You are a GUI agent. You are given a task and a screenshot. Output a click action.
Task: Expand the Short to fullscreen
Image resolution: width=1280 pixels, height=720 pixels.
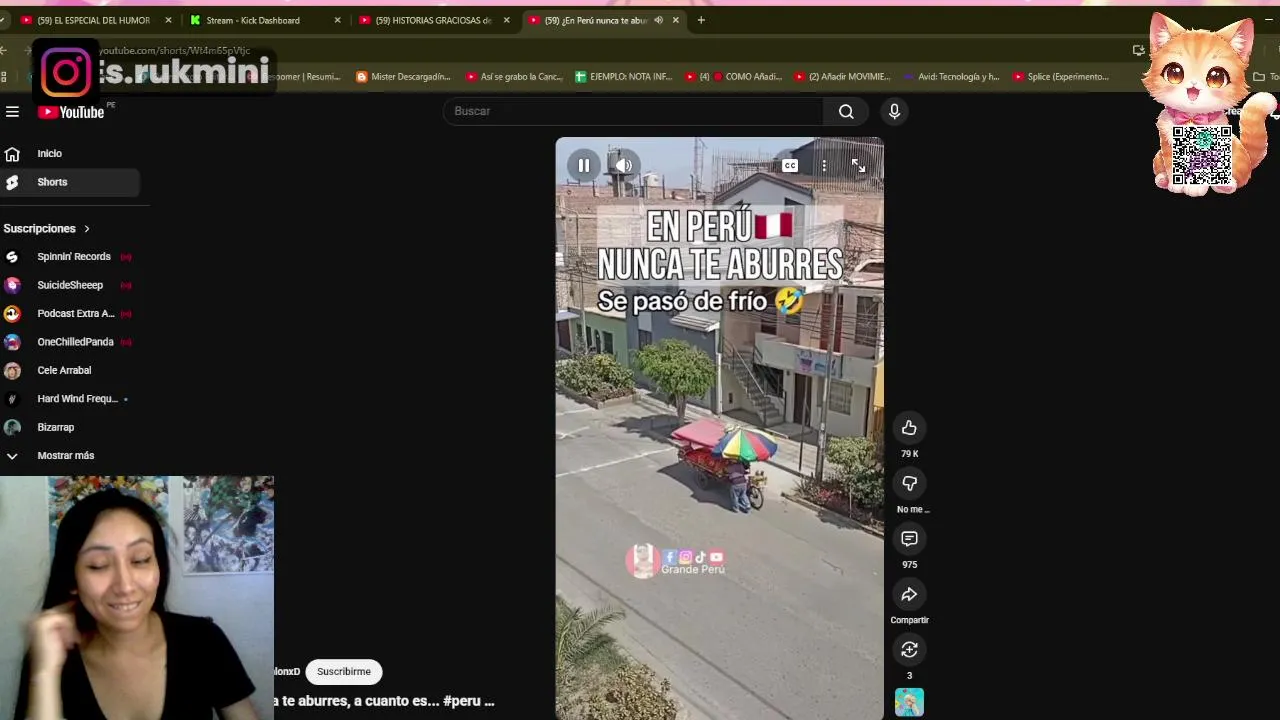point(858,165)
